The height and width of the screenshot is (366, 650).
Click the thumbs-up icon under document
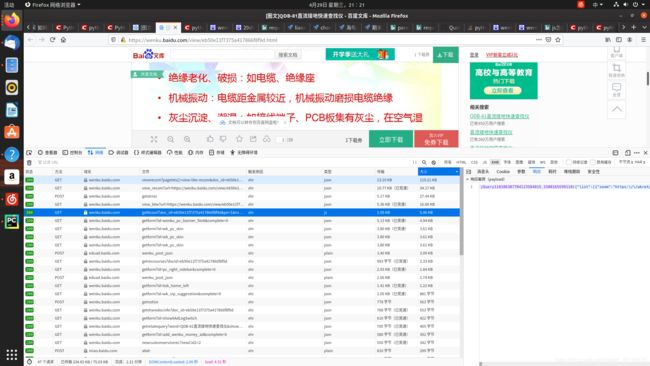click(210, 139)
